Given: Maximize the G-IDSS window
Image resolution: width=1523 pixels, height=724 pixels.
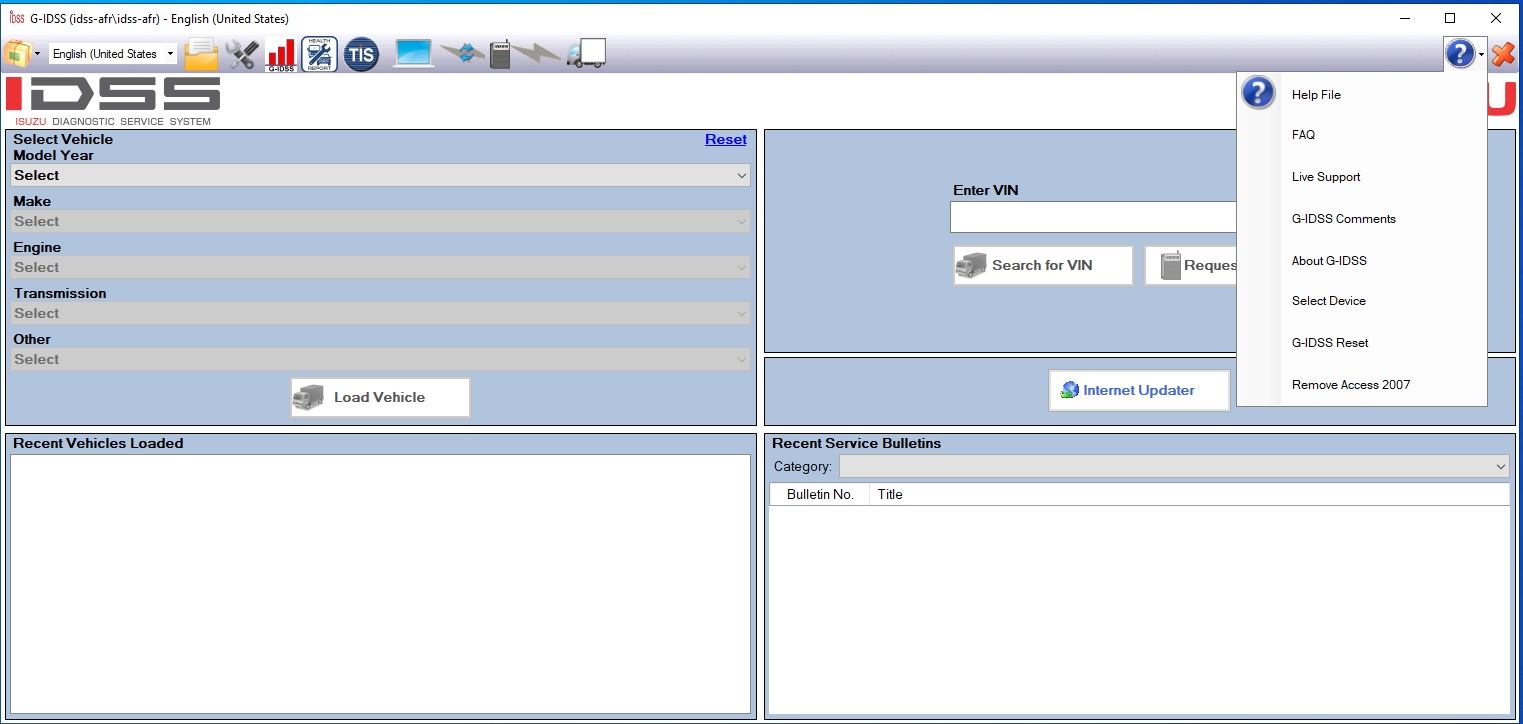Looking at the screenshot, I should 1450,18.
